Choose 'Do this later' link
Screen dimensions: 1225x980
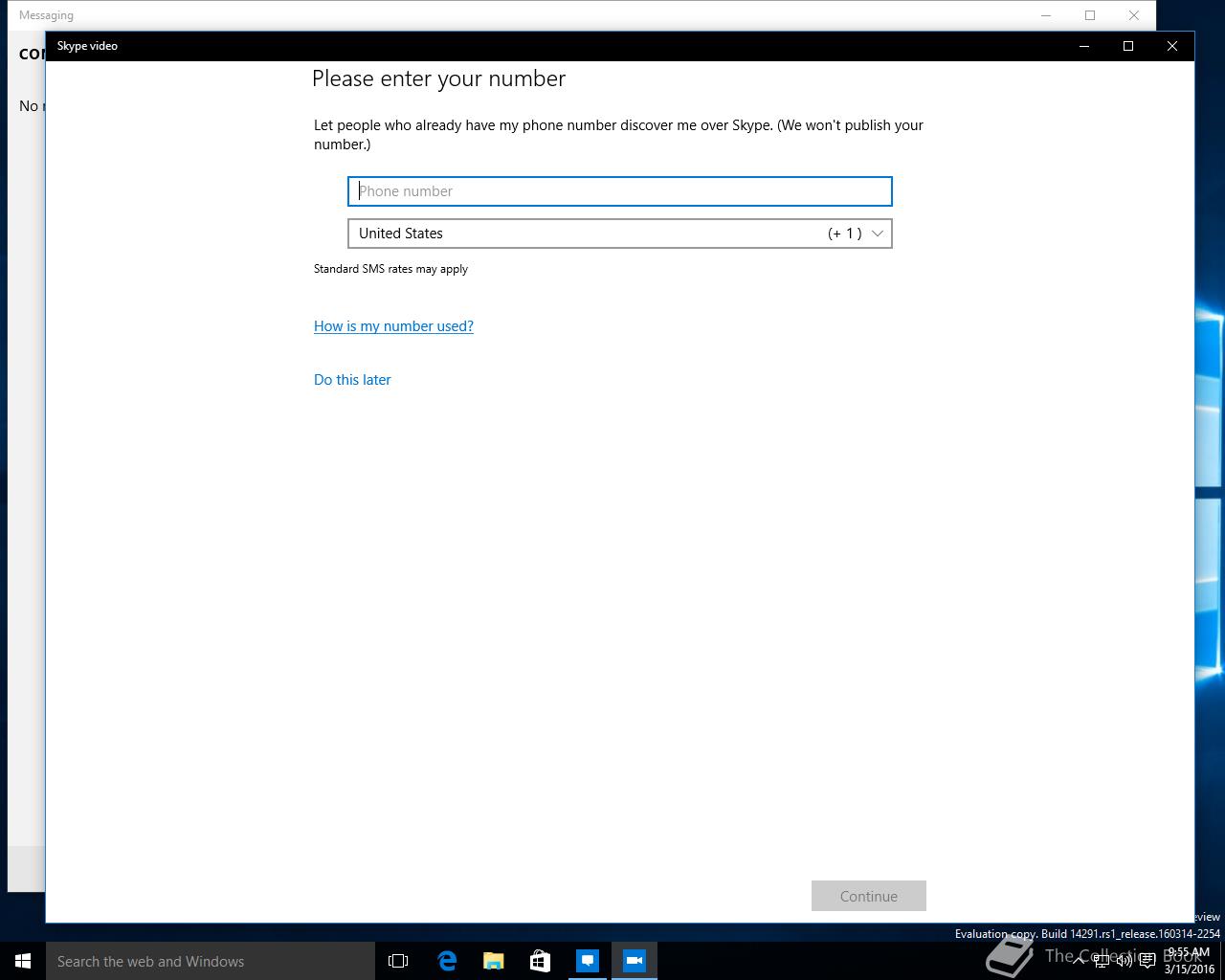[352, 380]
